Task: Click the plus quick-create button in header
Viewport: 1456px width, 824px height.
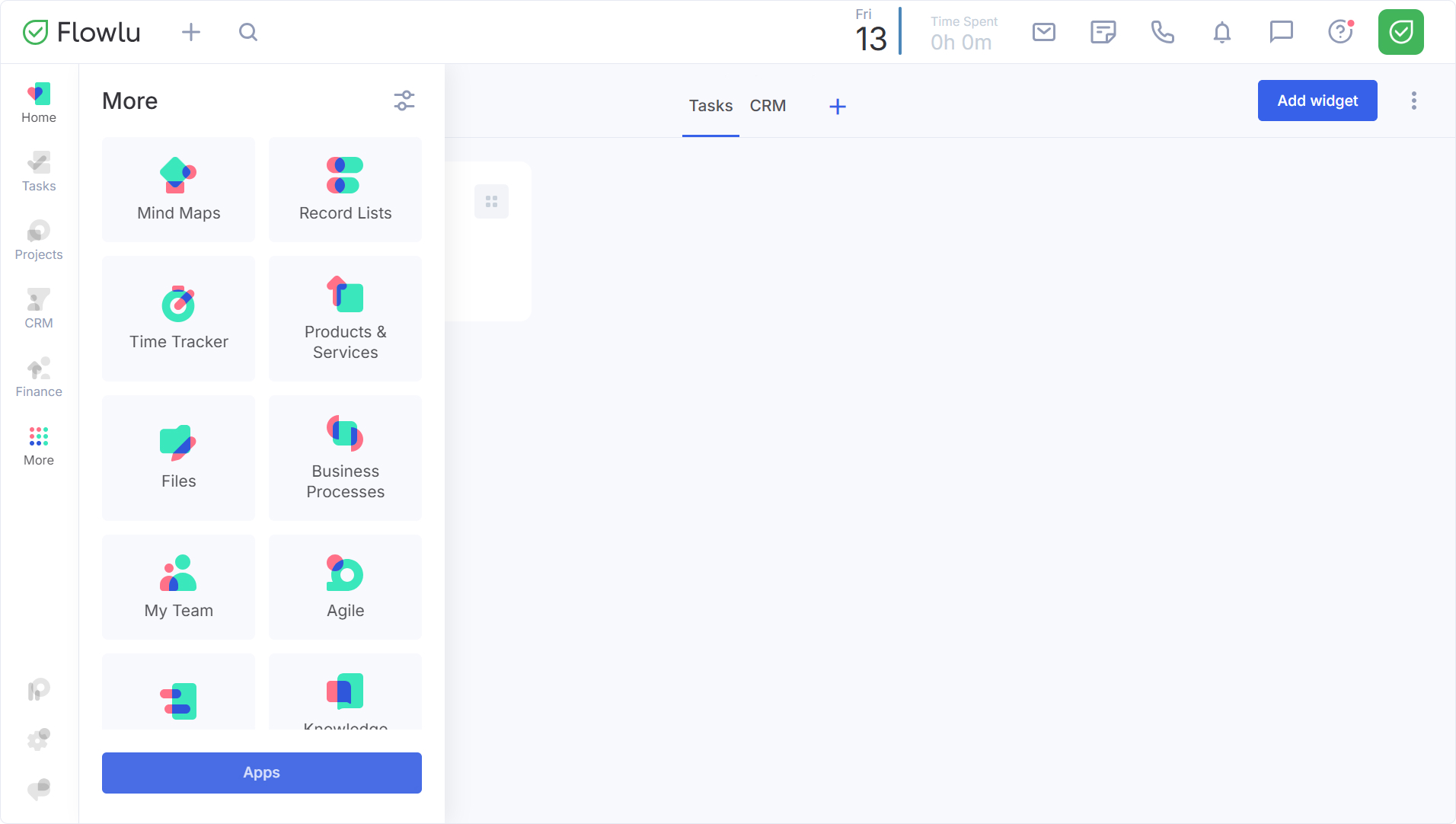Action: point(191,32)
